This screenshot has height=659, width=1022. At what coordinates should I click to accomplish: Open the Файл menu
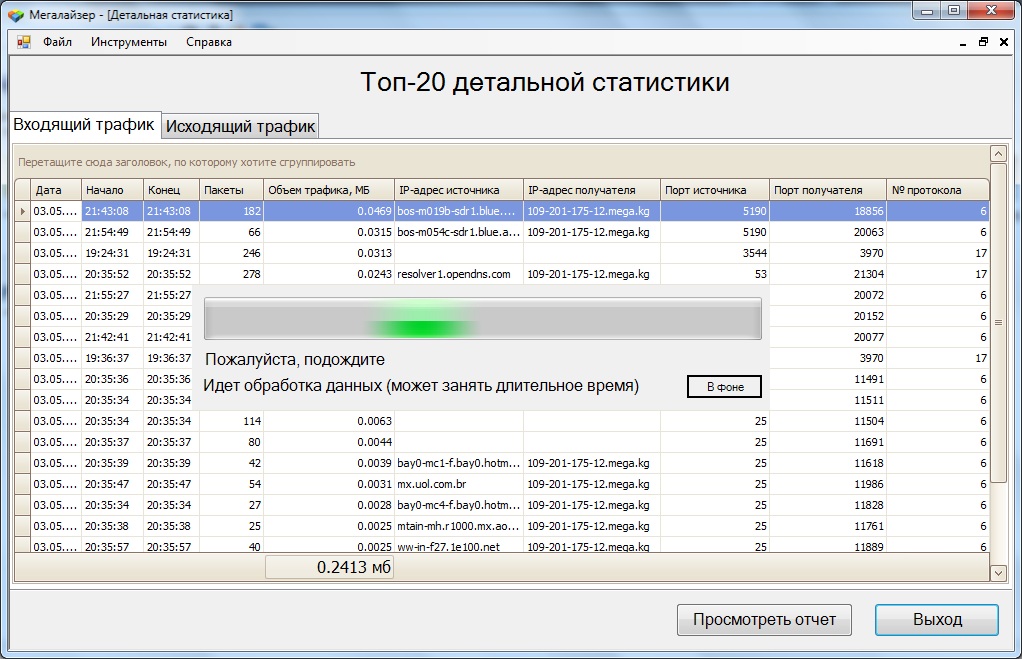click(x=57, y=42)
